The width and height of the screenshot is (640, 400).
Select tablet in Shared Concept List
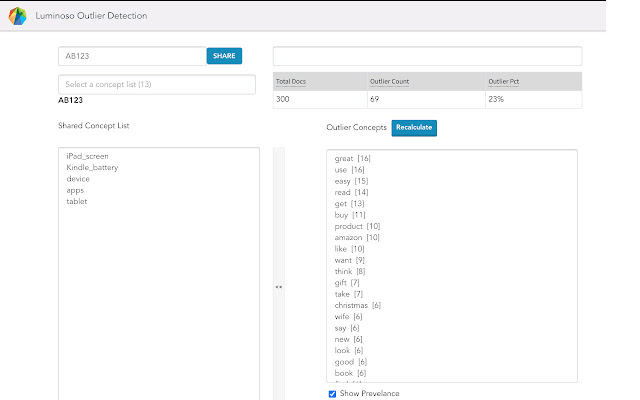(x=77, y=201)
